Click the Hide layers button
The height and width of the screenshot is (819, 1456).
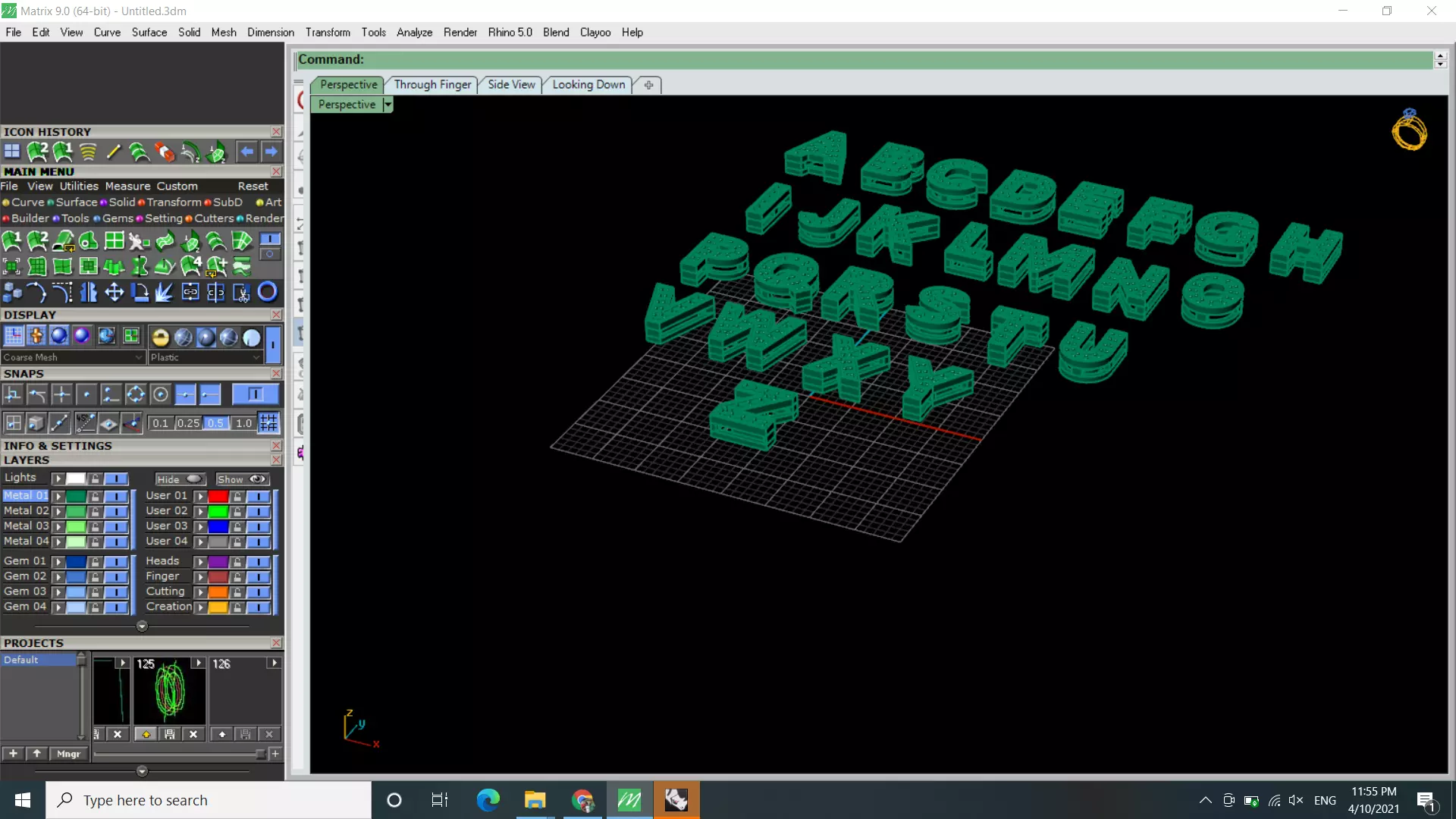coord(180,479)
